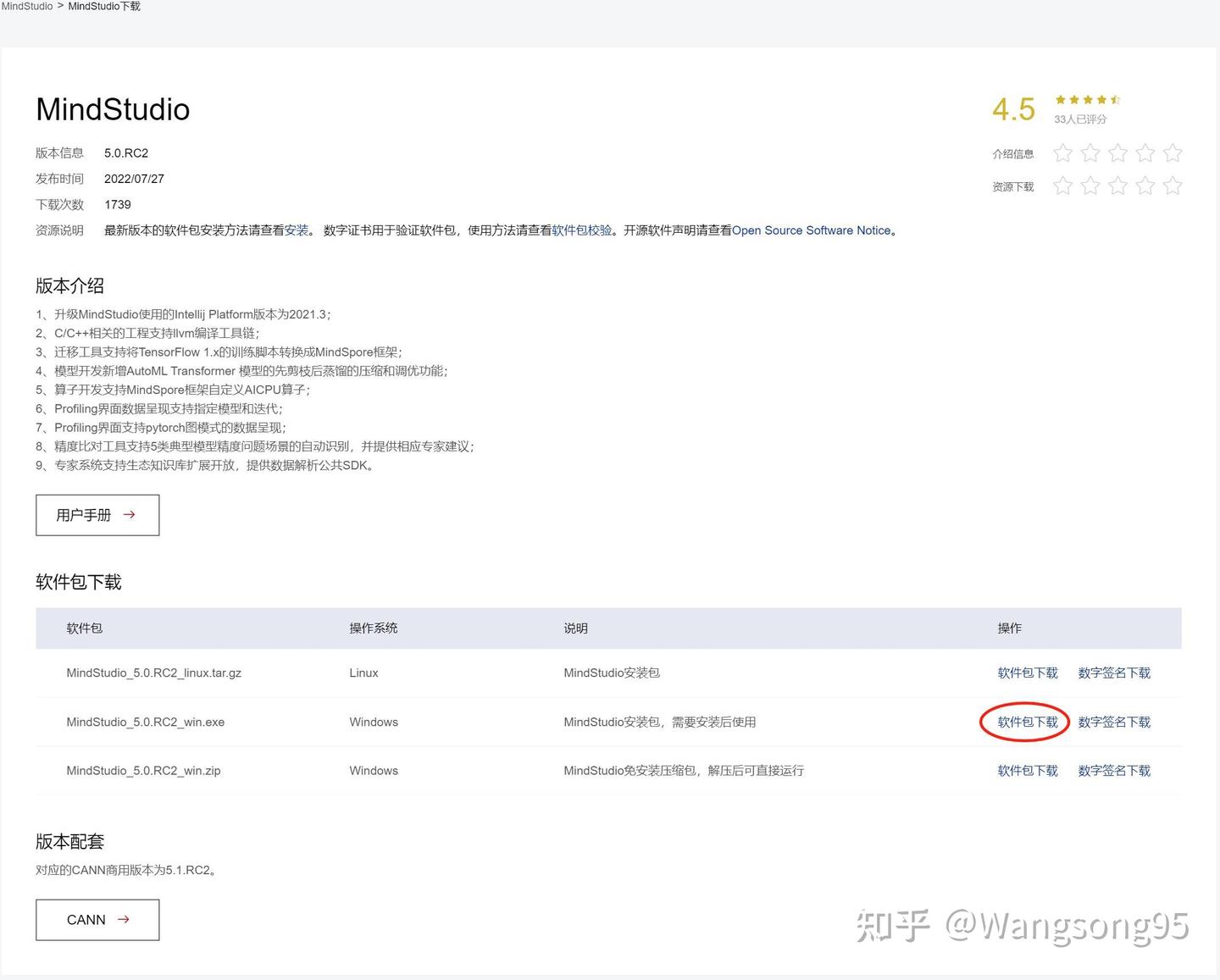The width and height of the screenshot is (1220, 980).
Task: Click the 33人已评分 rating count
Action: (x=1079, y=119)
